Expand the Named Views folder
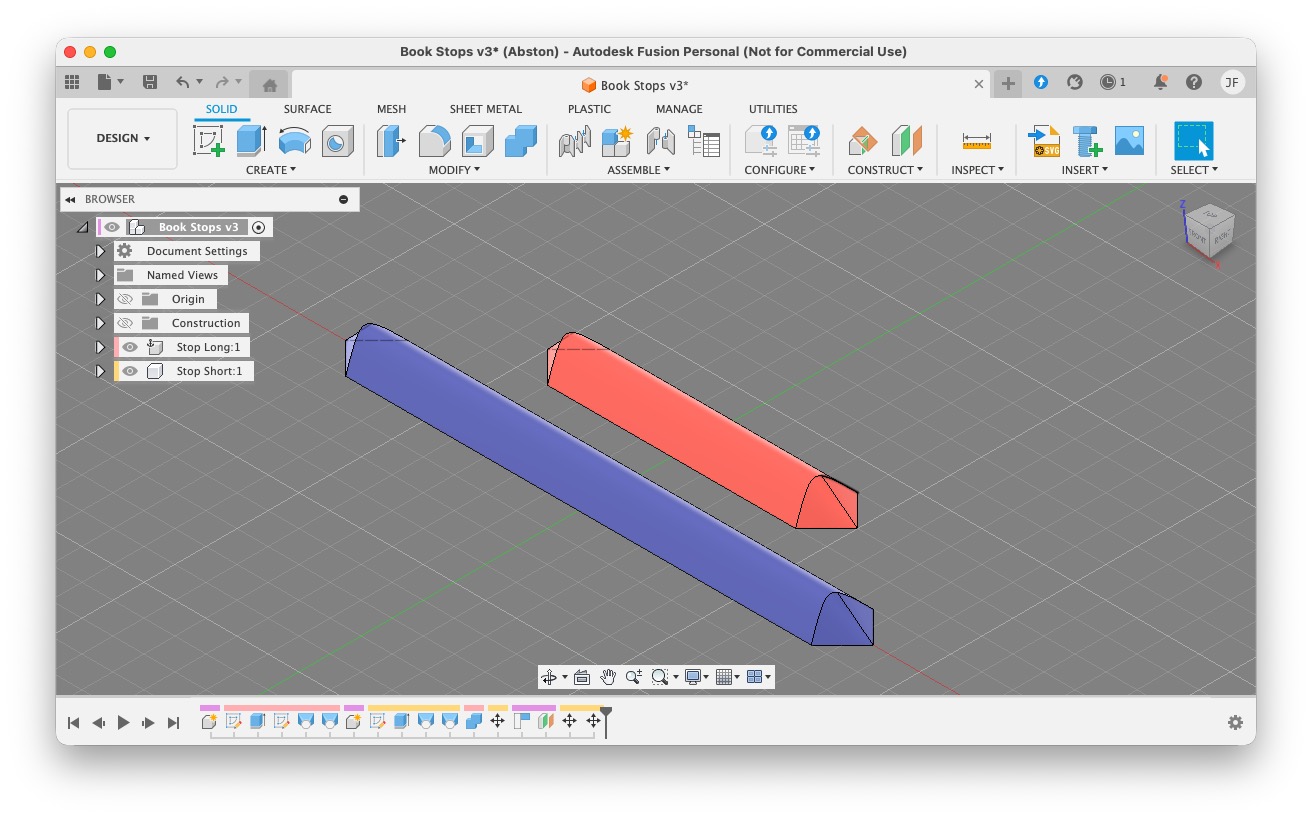The image size is (1312, 819). [100, 275]
